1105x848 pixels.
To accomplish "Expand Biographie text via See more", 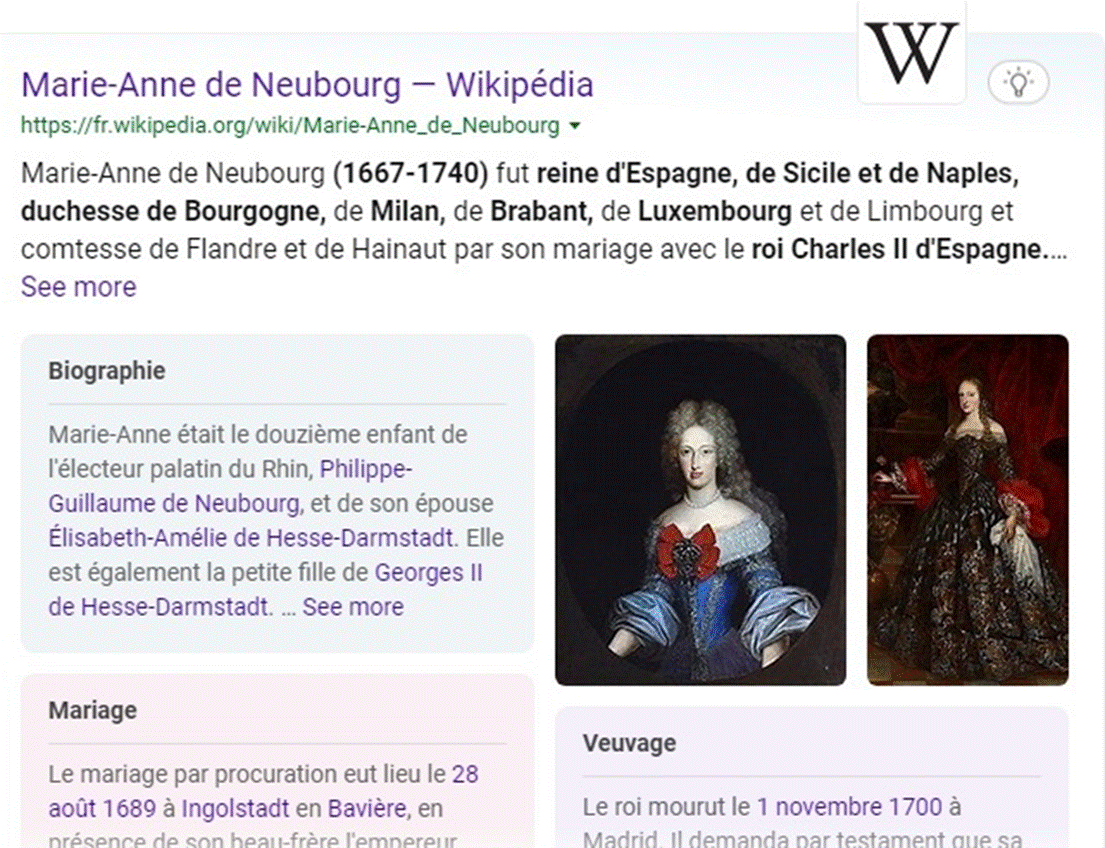I will (353, 606).
